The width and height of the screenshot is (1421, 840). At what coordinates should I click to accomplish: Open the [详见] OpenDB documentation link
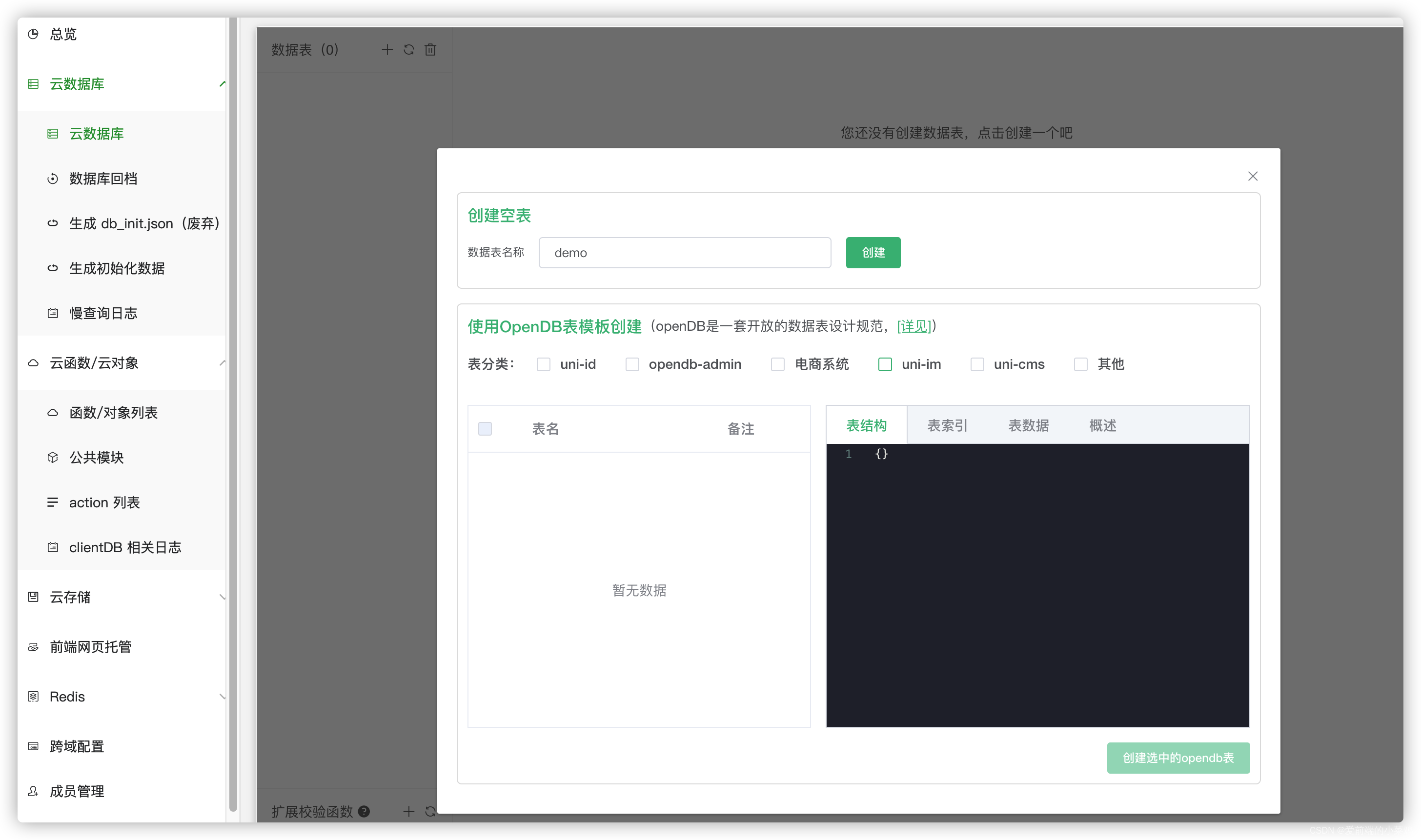coord(913,326)
